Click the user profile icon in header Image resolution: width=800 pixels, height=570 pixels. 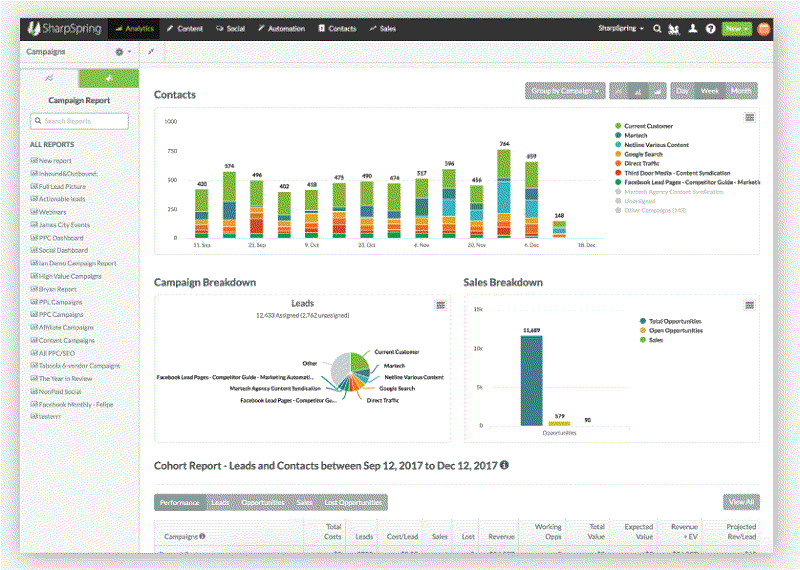click(x=693, y=29)
